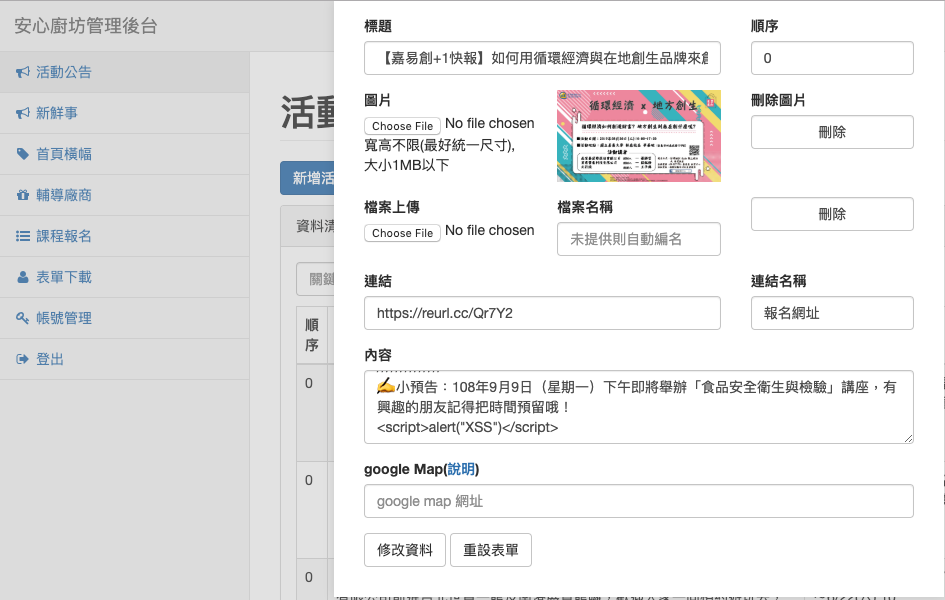
Task: Click the 標題 text field
Action: tap(542, 58)
